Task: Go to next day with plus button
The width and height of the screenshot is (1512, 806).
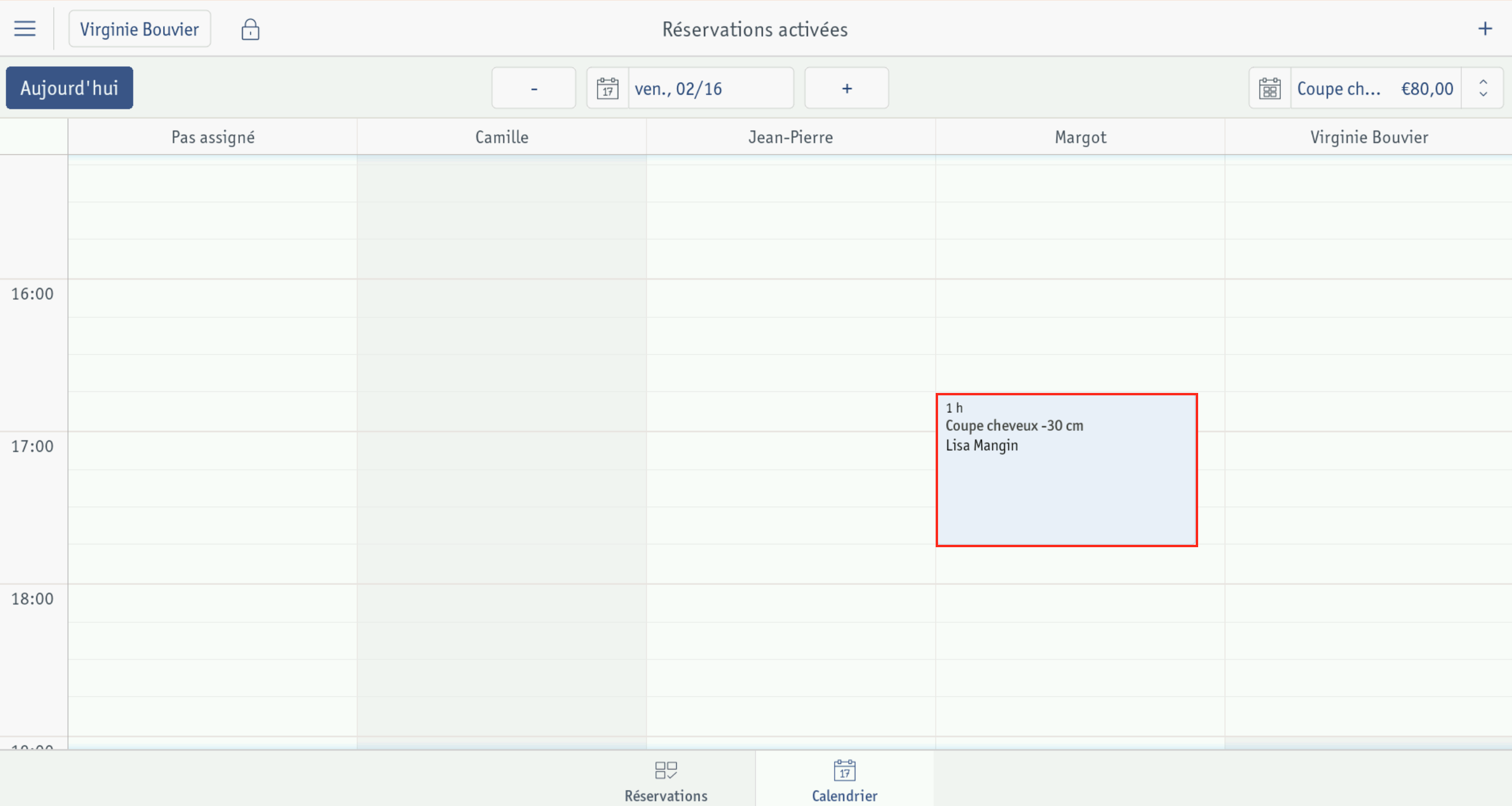Action: [x=846, y=88]
